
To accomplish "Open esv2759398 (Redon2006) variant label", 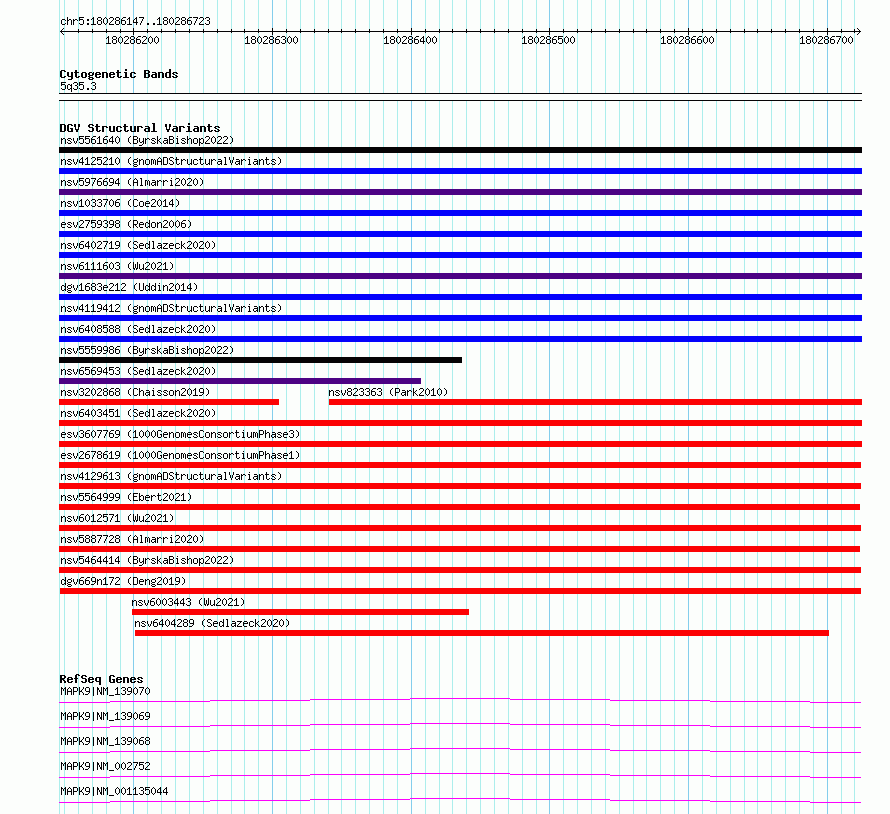I will [126, 224].
